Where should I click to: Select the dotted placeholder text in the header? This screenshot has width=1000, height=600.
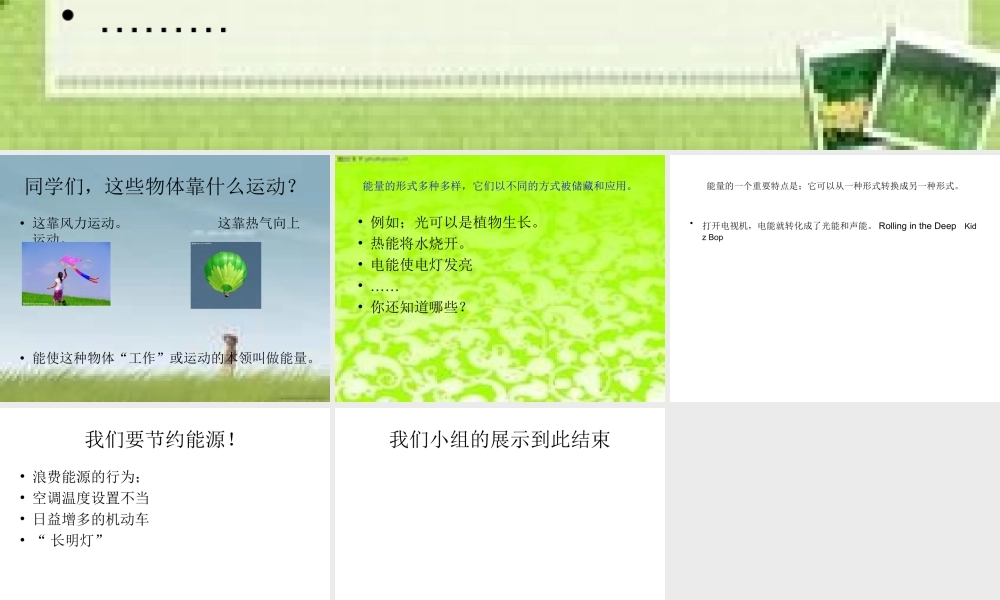163,28
